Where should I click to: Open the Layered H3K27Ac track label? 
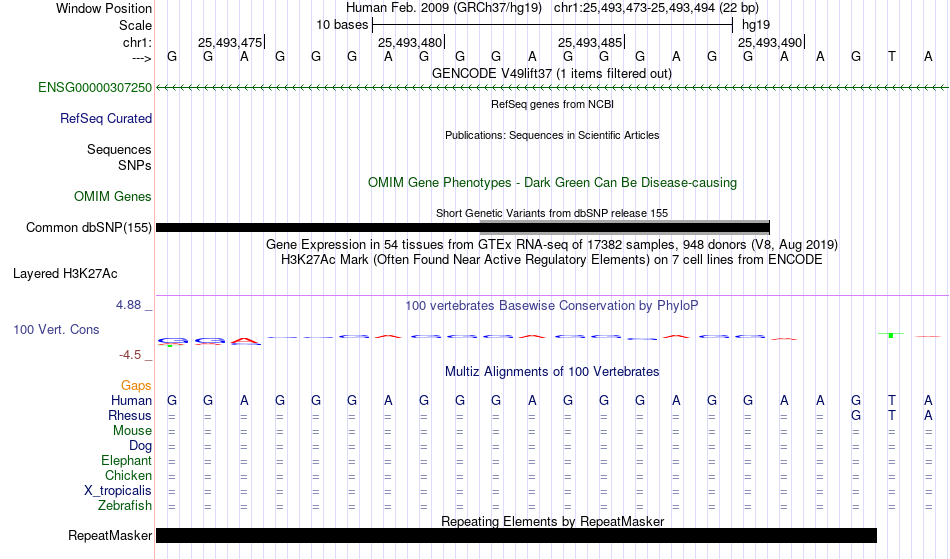(65, 273)
